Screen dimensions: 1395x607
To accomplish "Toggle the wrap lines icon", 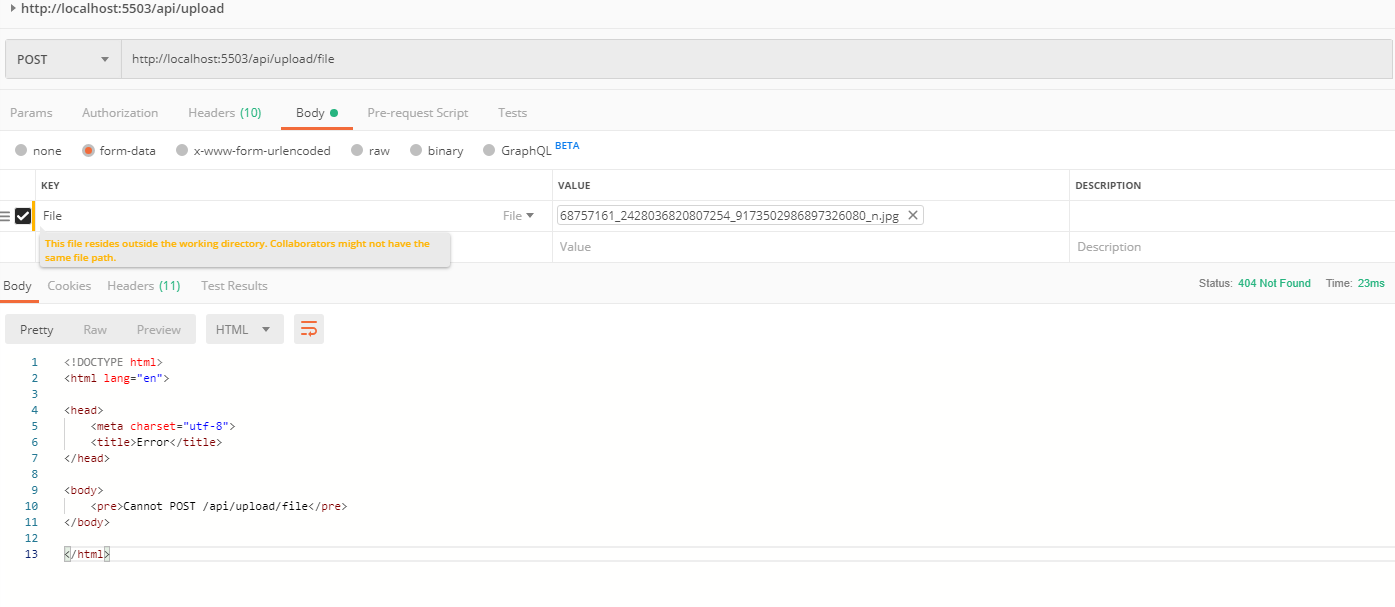I will [x=309, y=330].
